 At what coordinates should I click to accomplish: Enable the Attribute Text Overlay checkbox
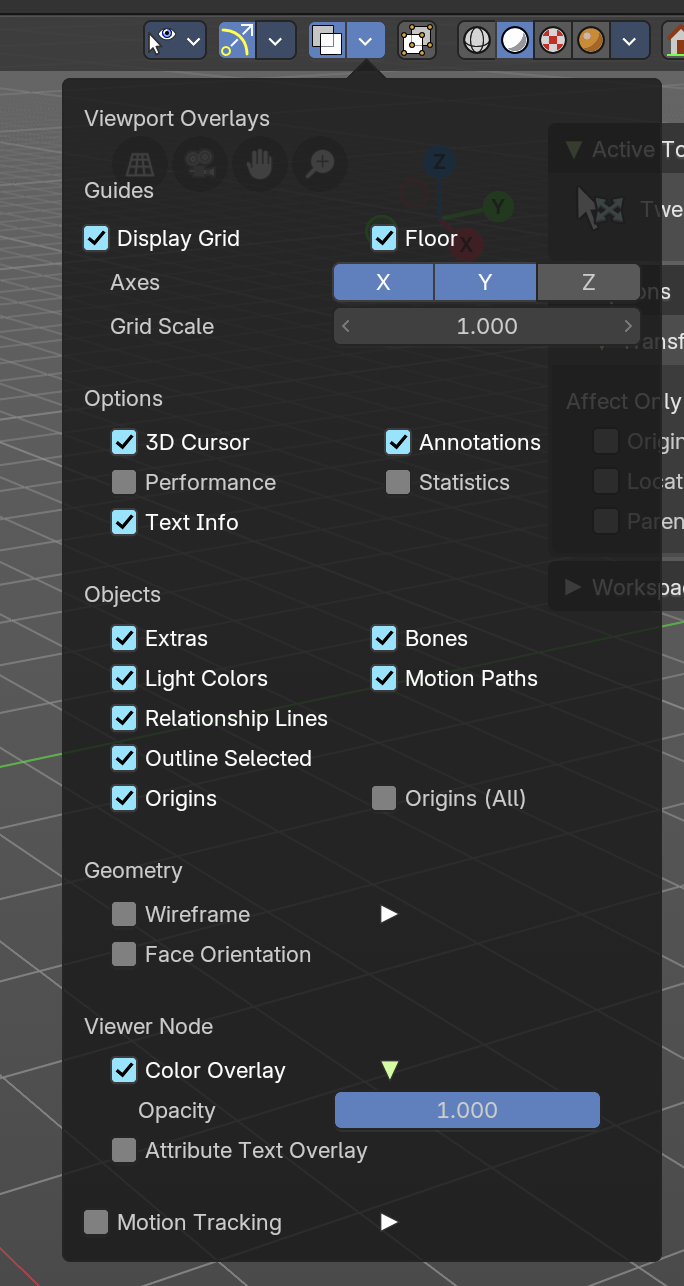tap(124, 1150)
